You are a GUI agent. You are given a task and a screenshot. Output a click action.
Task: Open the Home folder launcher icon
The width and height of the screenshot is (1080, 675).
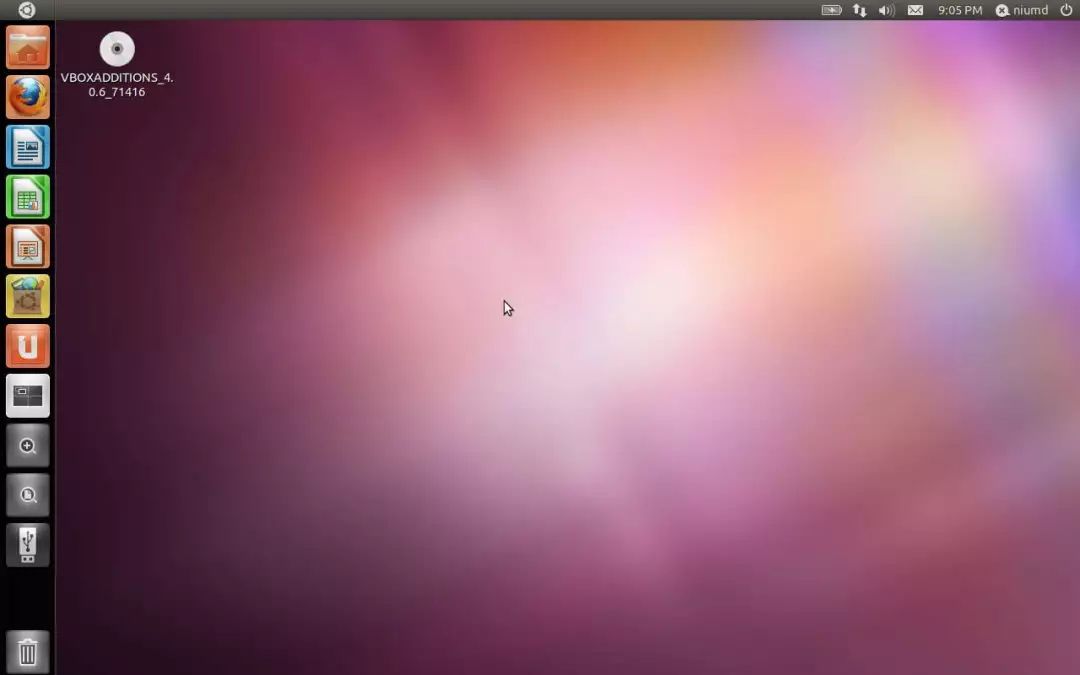click(x=27, y=47)
